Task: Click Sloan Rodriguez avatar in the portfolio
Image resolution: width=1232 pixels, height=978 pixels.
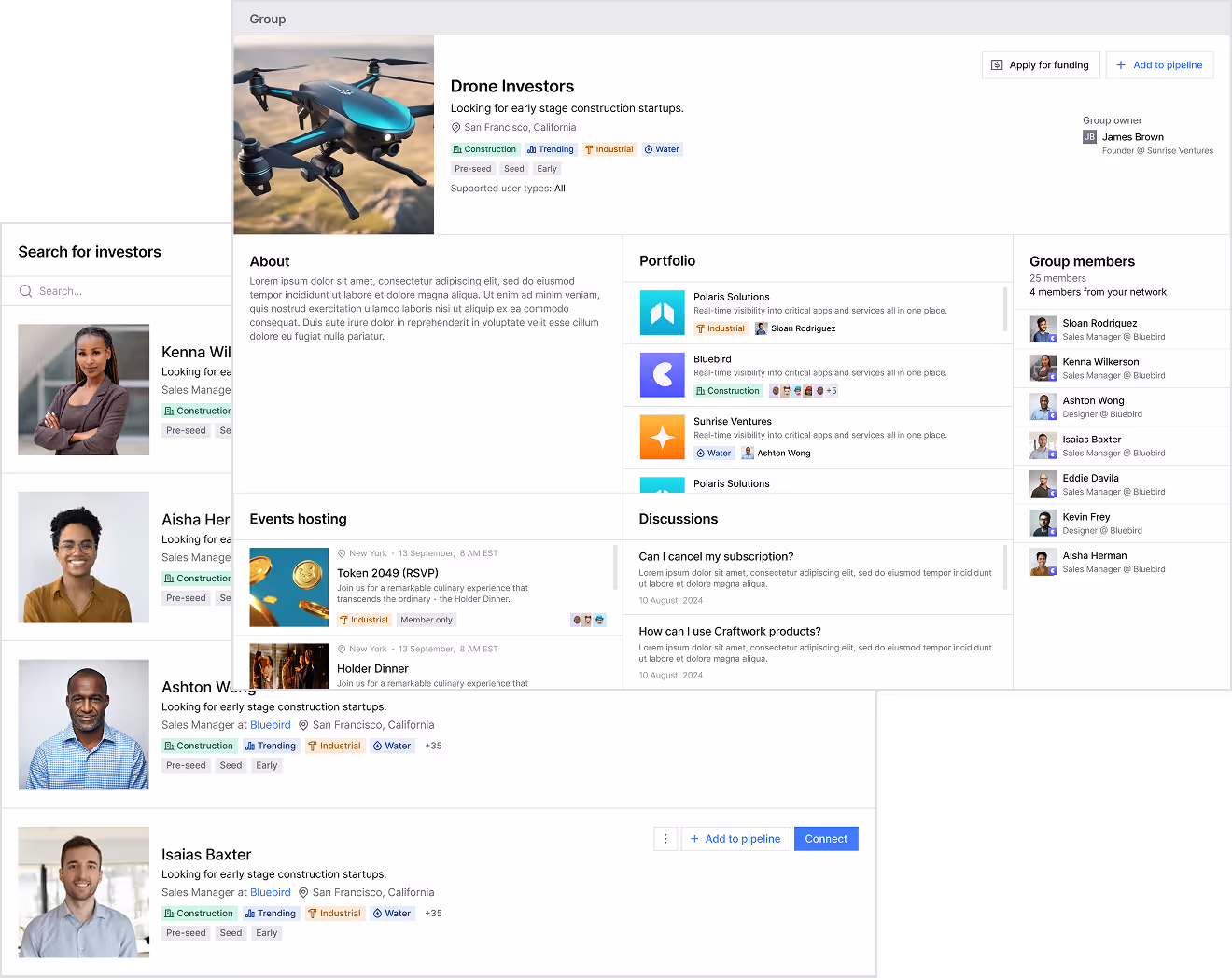Action: point(761,328)
